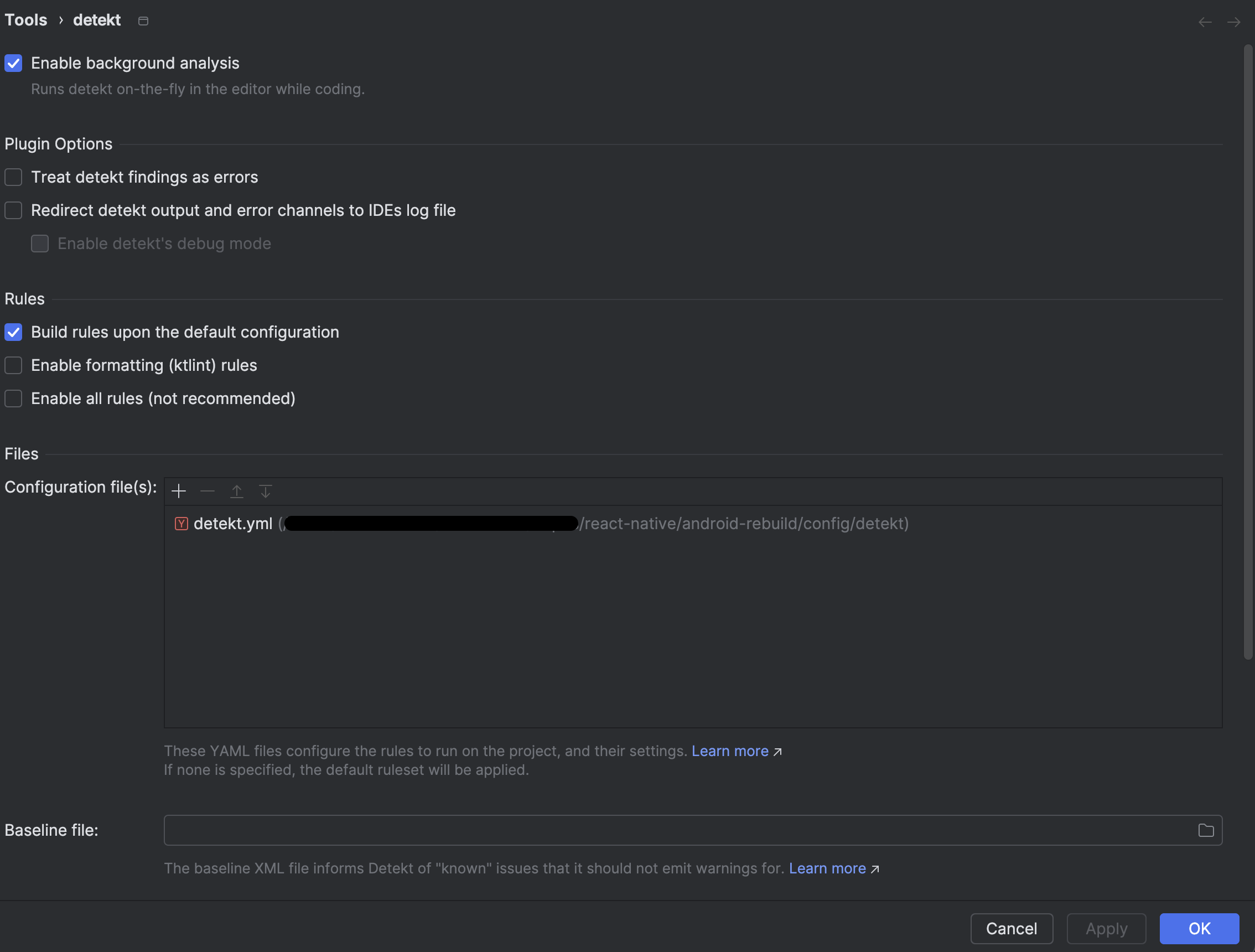
Task: Open Learn more link about YAML files
Action: click(730, 751)
